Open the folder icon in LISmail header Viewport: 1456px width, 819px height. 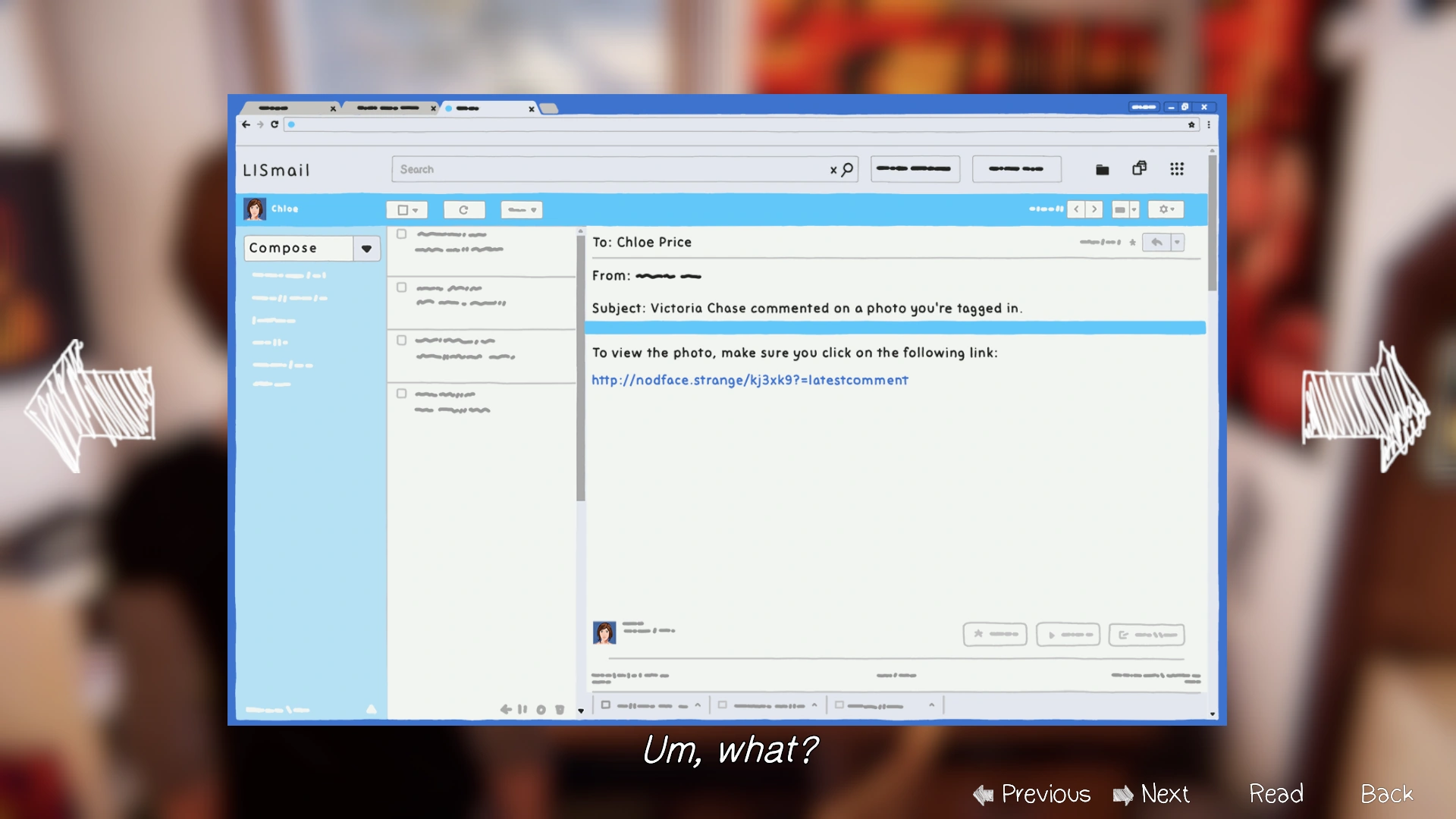pyautogui.click(x=1102, y=169)
